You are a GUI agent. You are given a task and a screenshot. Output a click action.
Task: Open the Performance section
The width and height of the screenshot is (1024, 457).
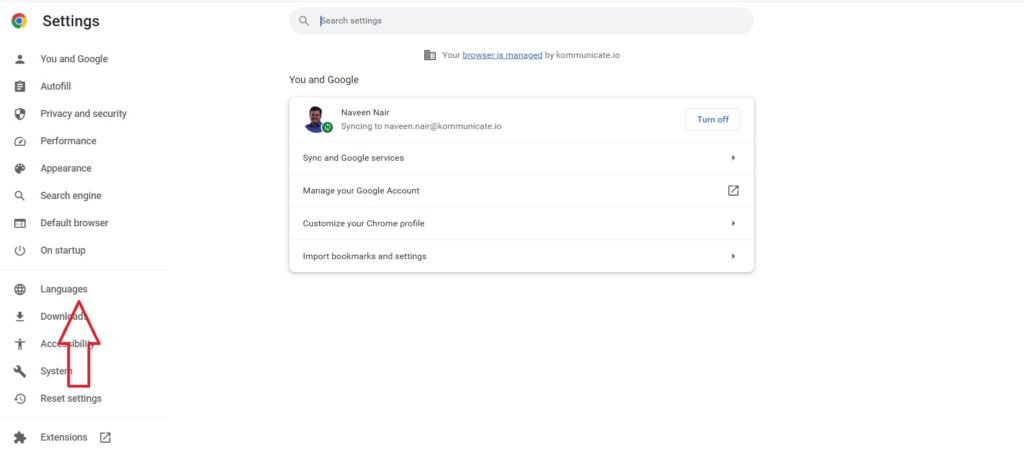tap(68, 141)
